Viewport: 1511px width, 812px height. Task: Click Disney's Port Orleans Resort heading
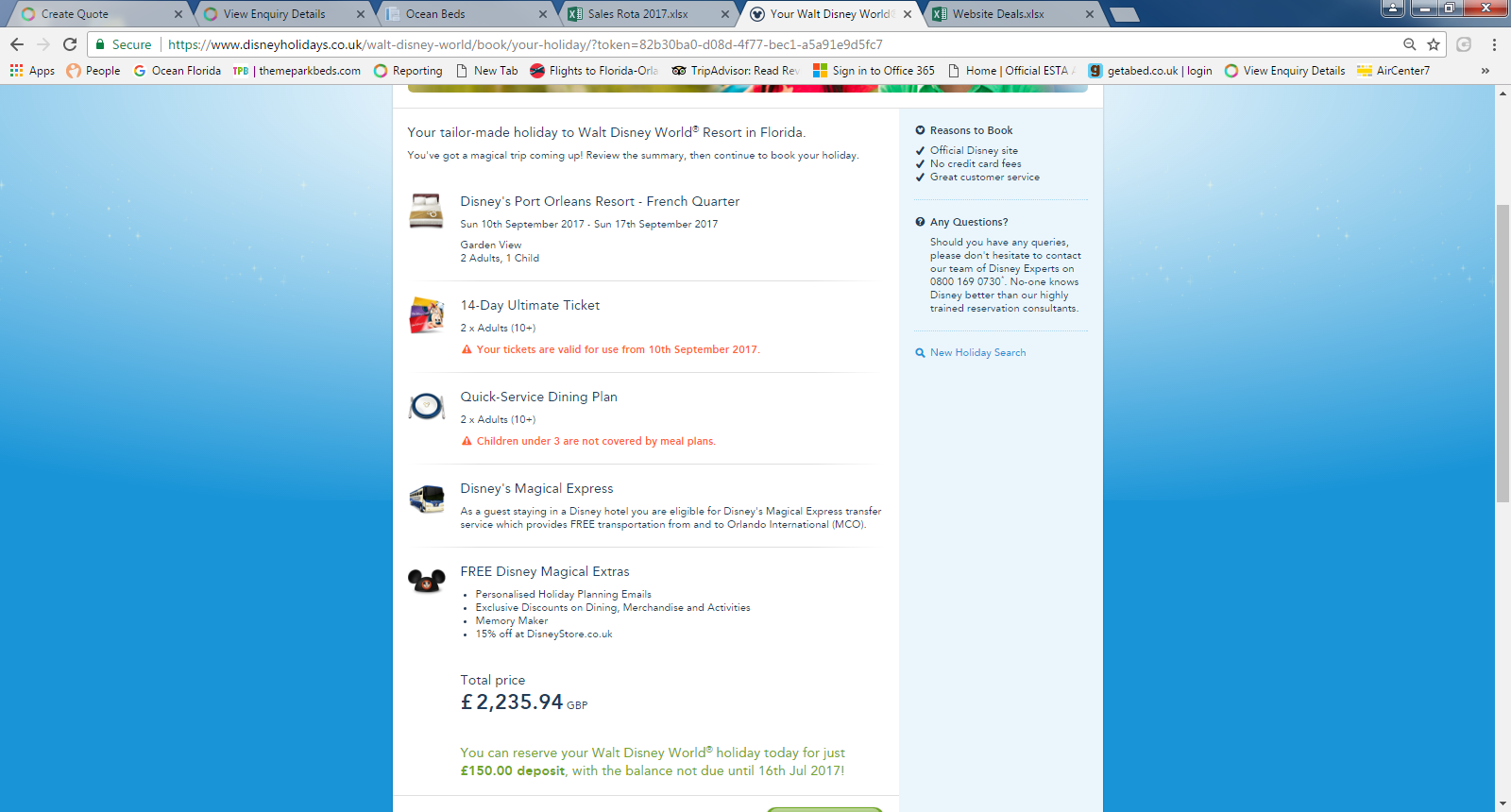(600, 202)
